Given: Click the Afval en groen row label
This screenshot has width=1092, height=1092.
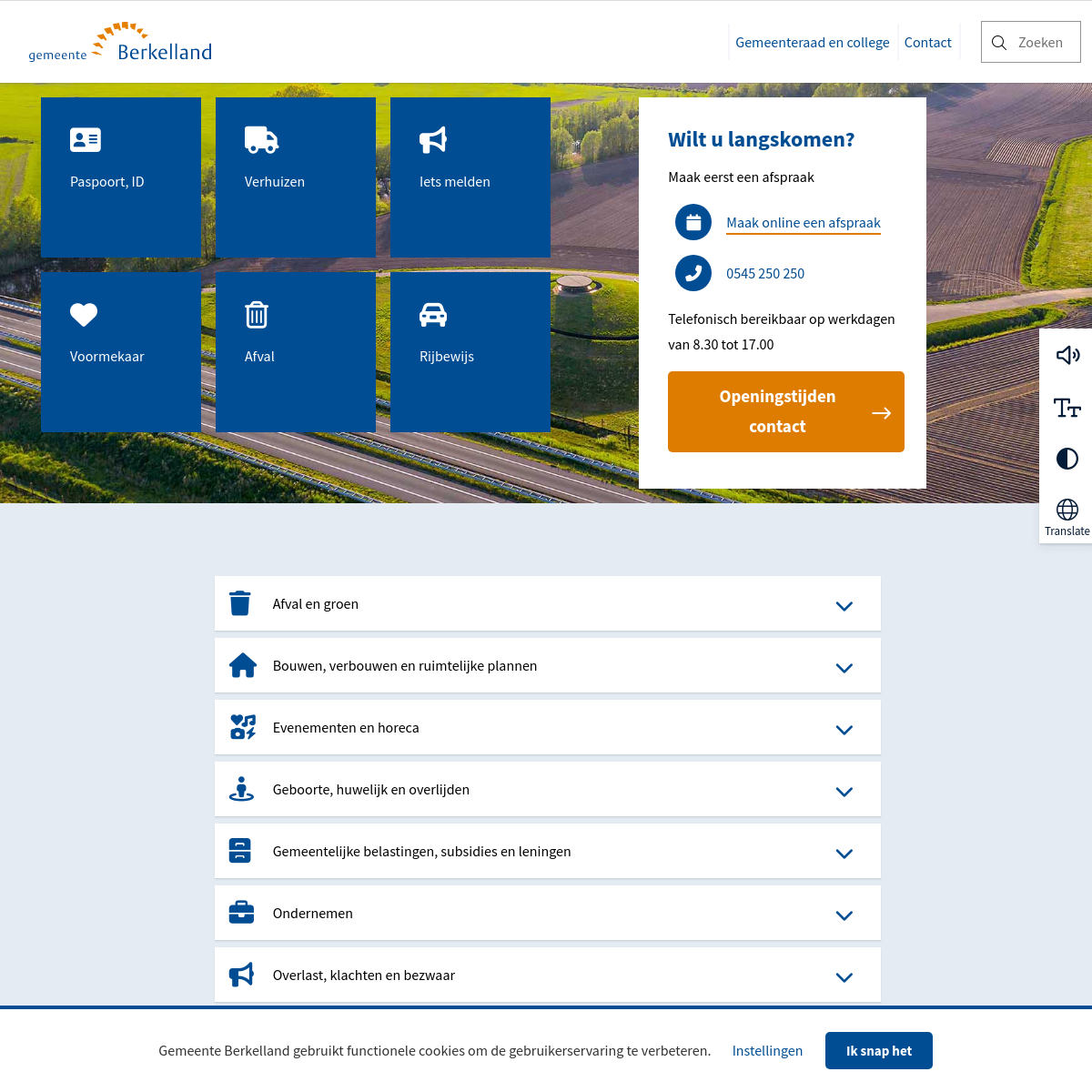Looking at the screenshot, I should (x=316, y=604).
